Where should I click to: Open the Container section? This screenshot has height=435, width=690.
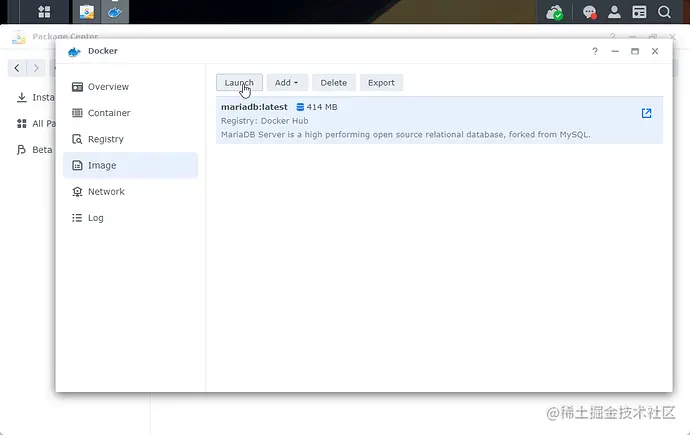coord(130,113)
